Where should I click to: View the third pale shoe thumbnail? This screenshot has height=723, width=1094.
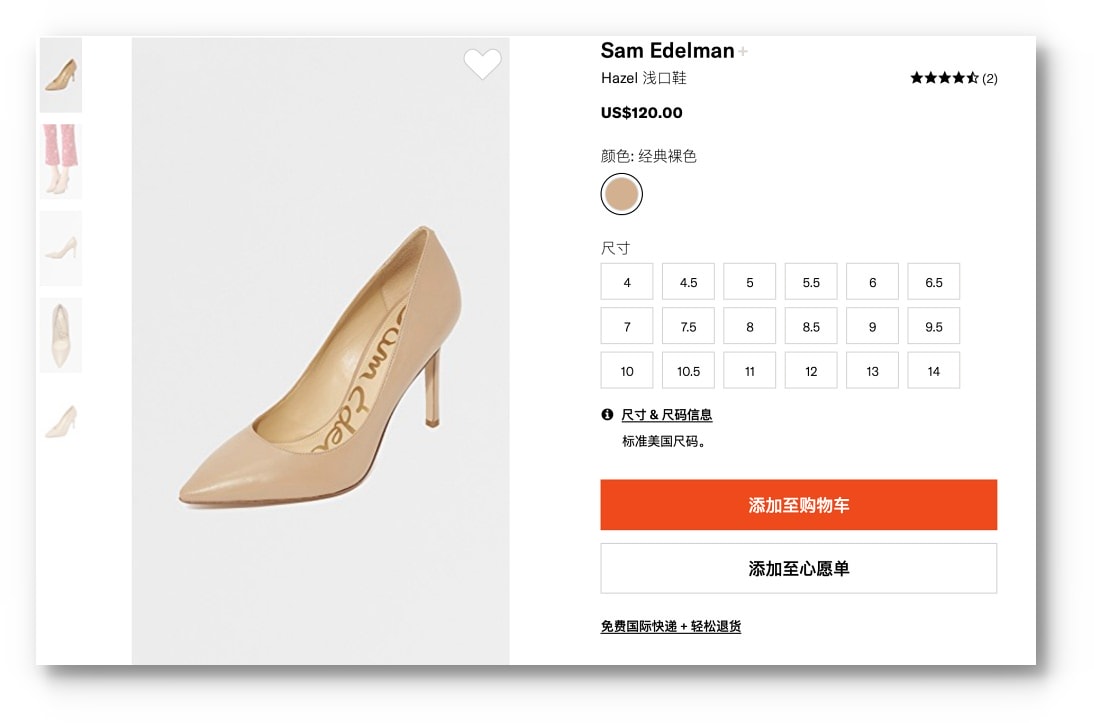[61, 248]
